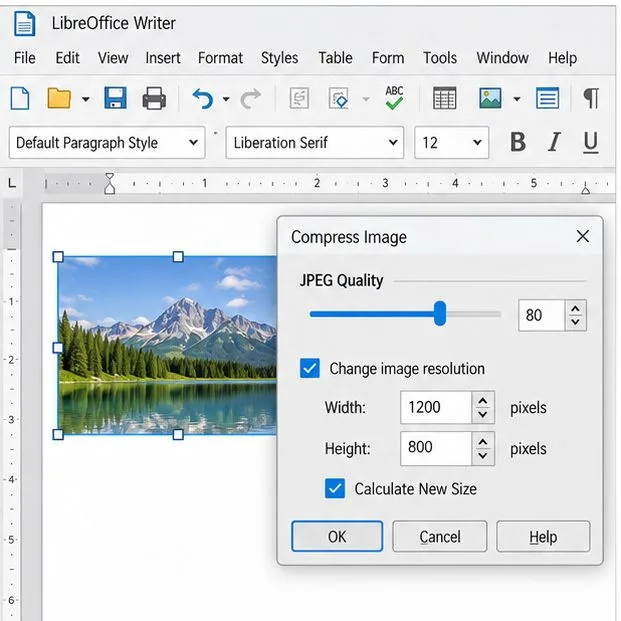Screen dimensions: 621x621
Task: Open the Styles menu
Action: pyautogui.click(x=279, y=58)
